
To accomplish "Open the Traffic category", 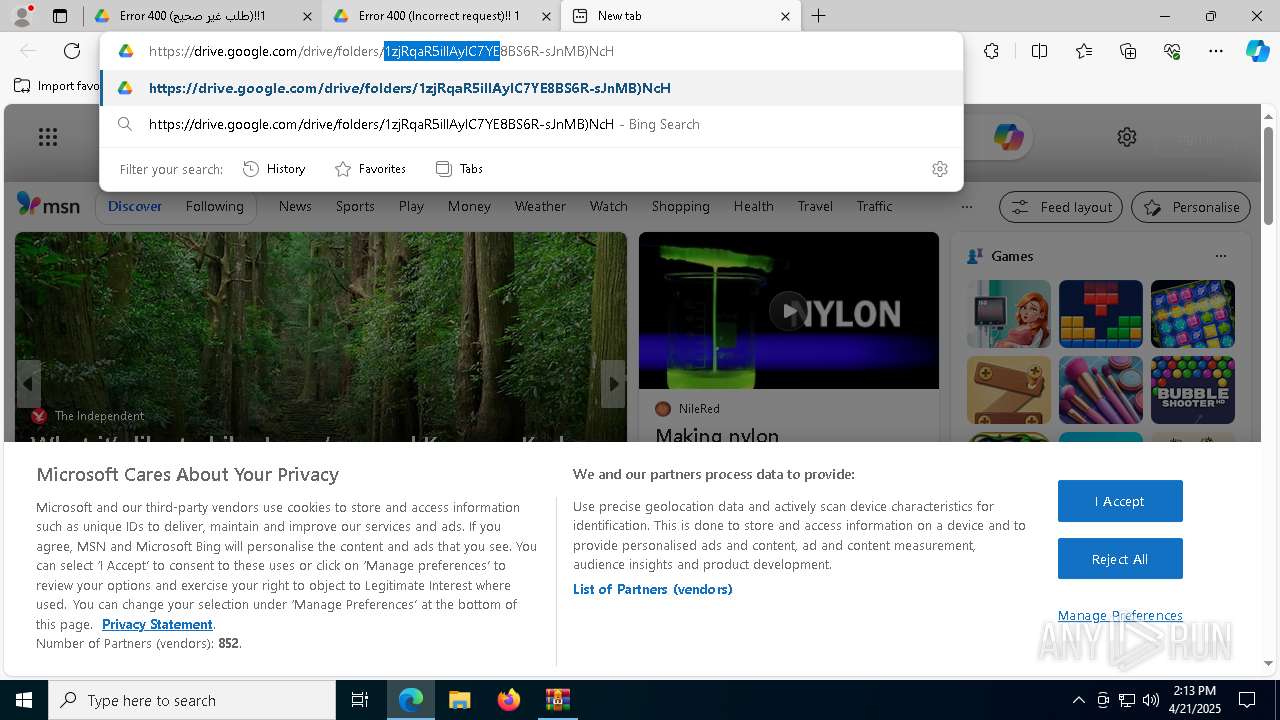I will 874,206.
